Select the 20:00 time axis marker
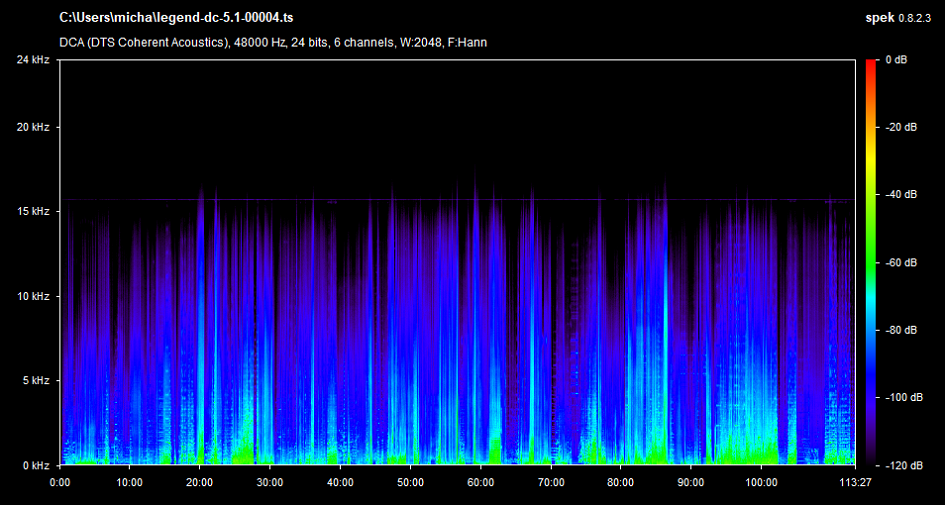Screen dimensions: 945x505 (200, 481)
